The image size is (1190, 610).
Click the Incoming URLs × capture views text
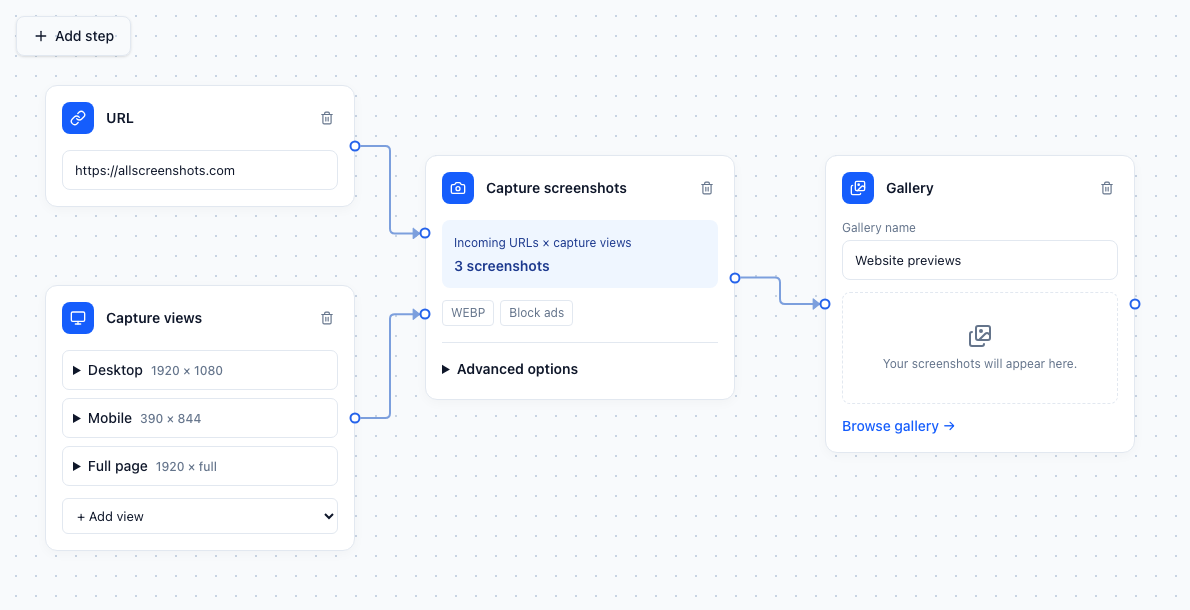(543, 243)
